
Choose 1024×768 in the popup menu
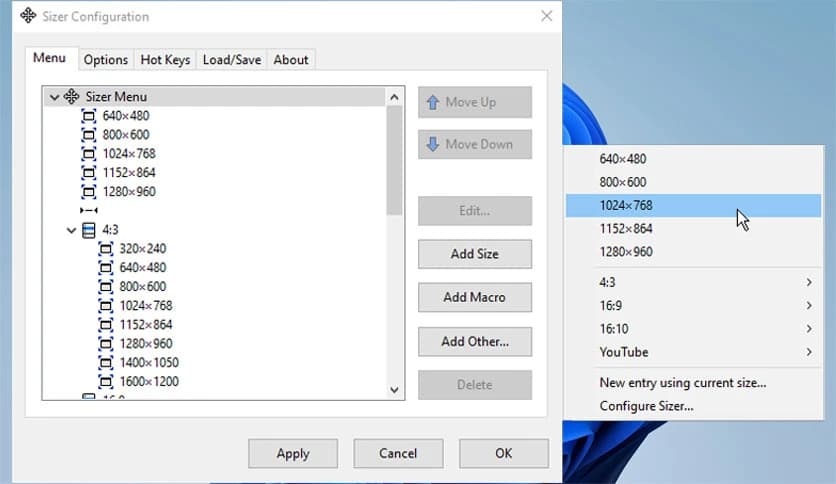(693, 205)
